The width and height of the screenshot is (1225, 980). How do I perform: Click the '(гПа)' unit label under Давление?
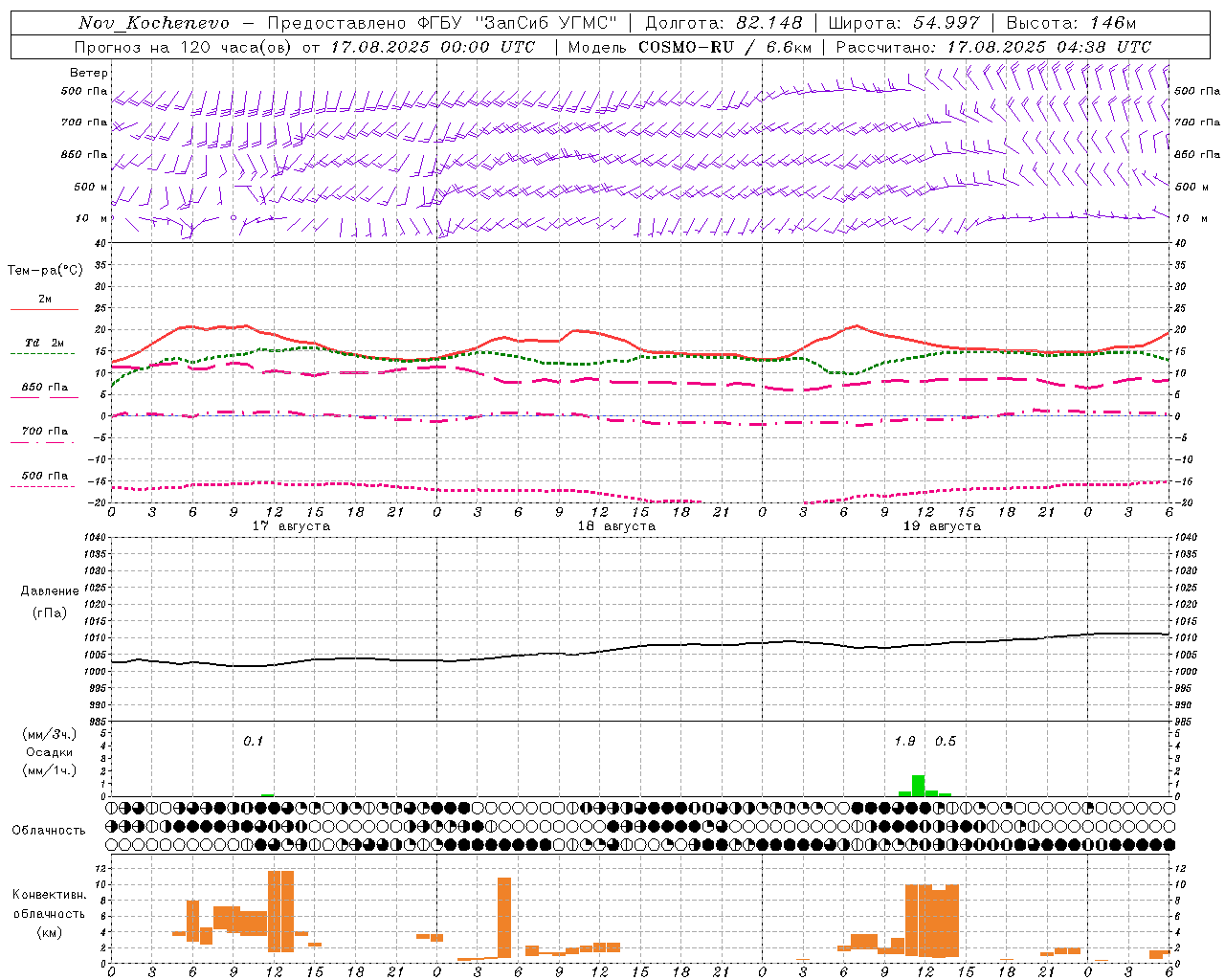coord(50,613)
